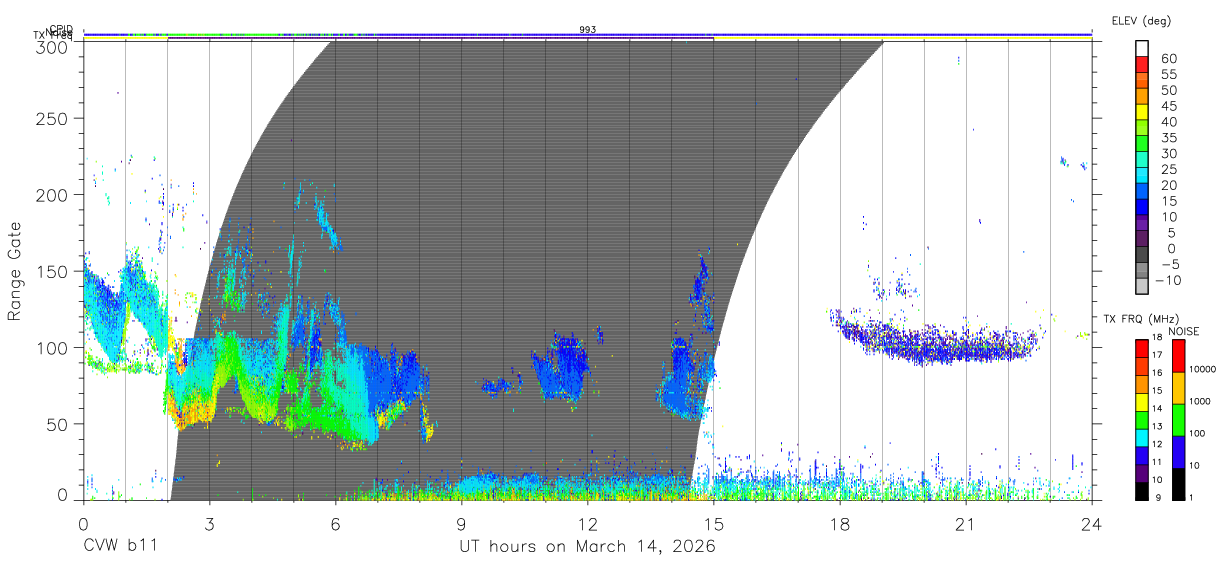Click the red segment of ELEV color bar

coord(1143,65)
